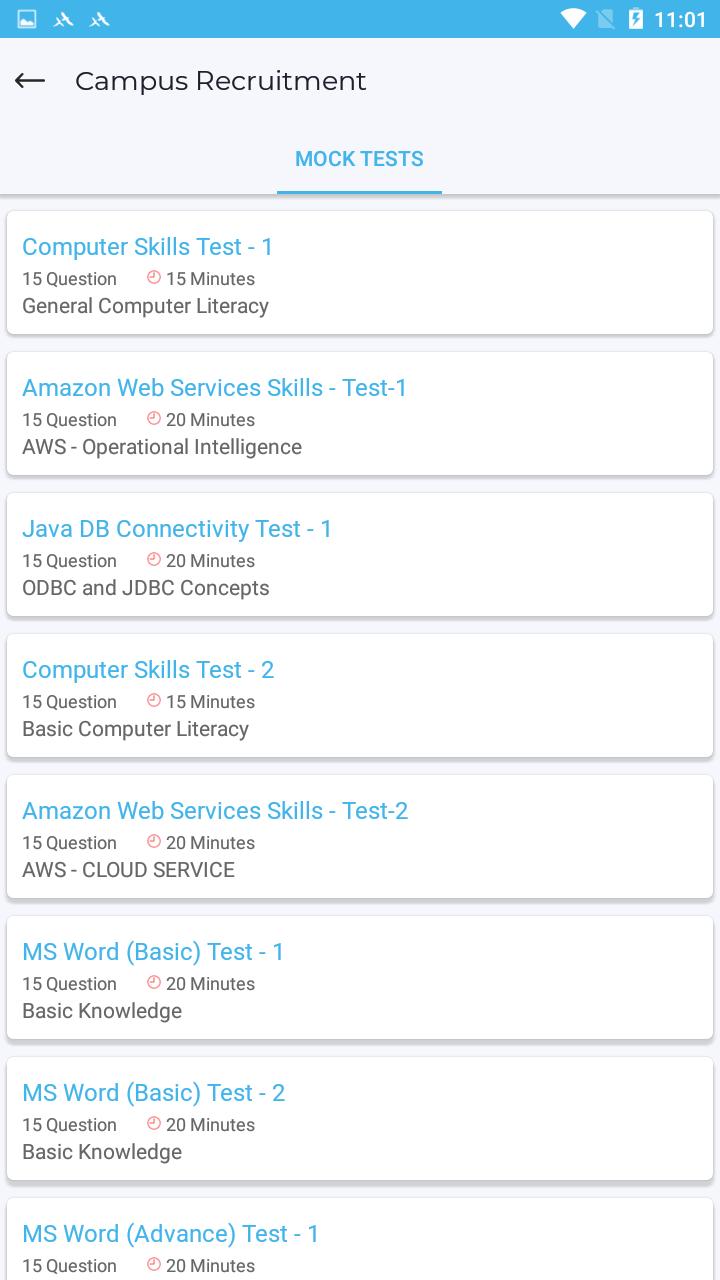Open Computer Skills Test - 1
This screenshot has width=720, height=1280.
point(147,247)
